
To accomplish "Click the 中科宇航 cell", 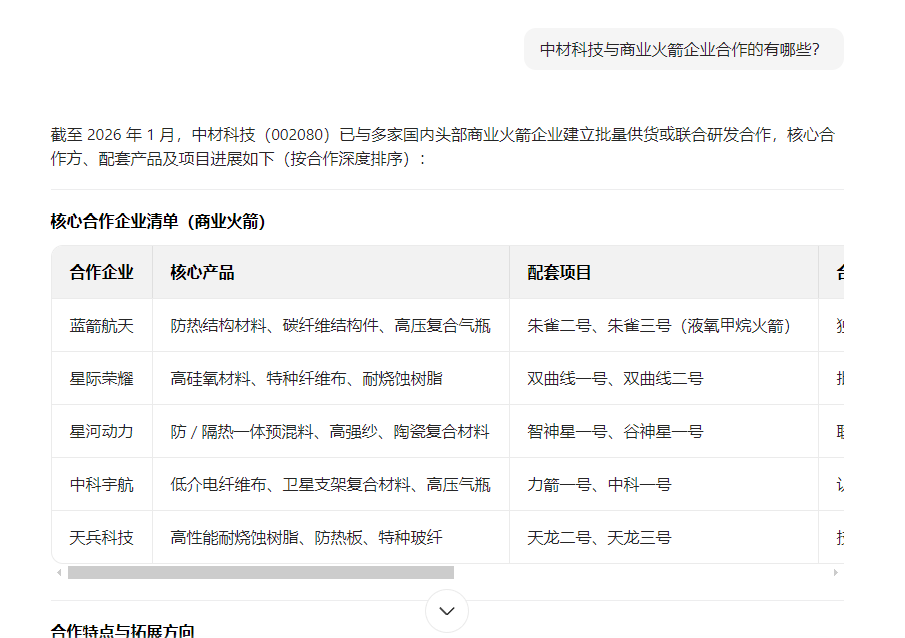I will pos(102,485).
